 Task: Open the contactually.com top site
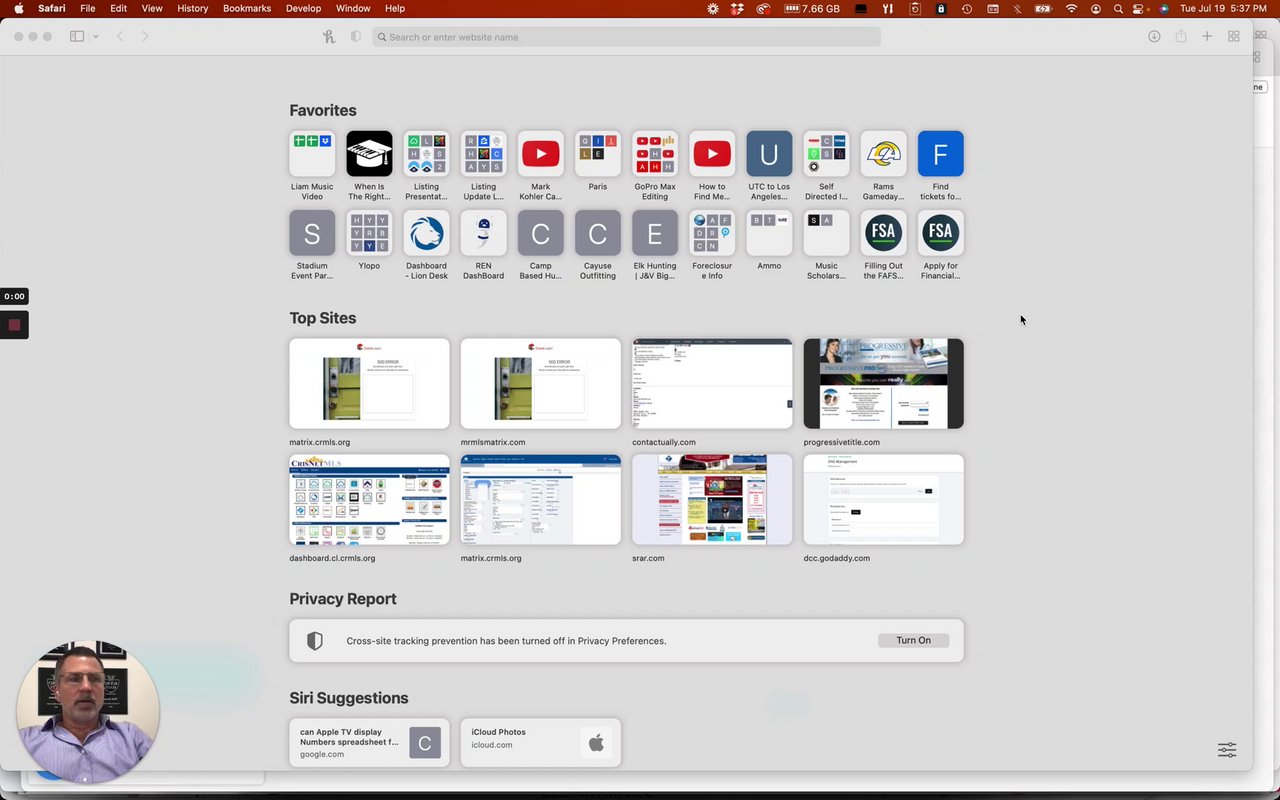pos(712,384)
